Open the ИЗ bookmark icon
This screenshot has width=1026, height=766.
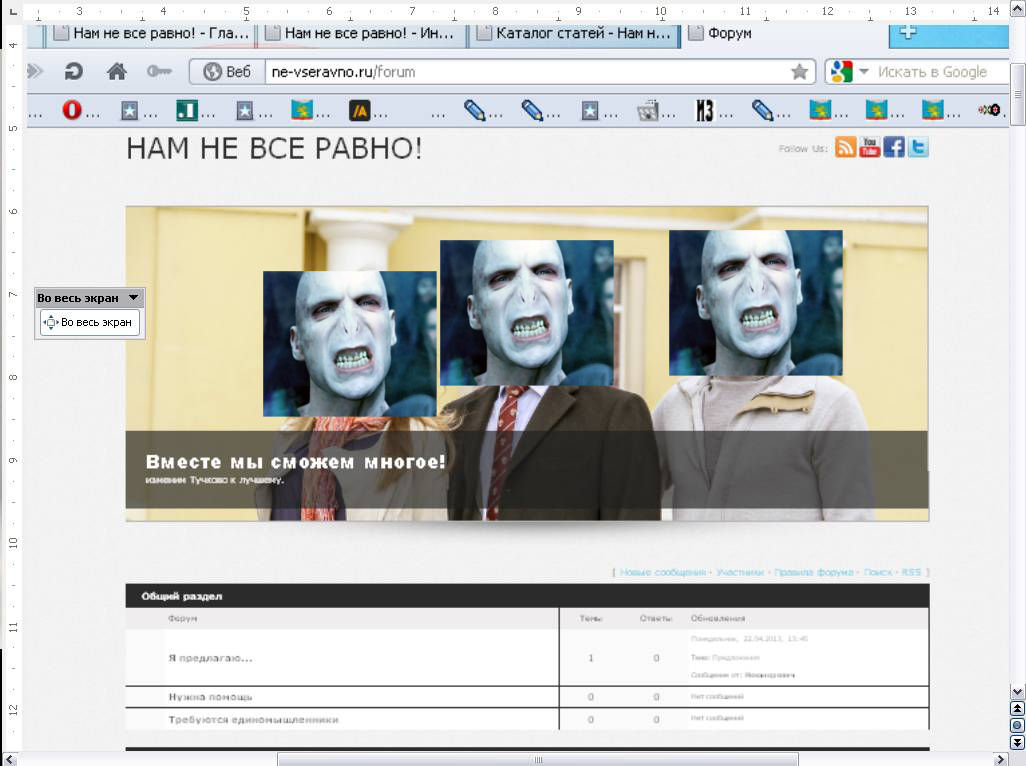coord(704,111)
